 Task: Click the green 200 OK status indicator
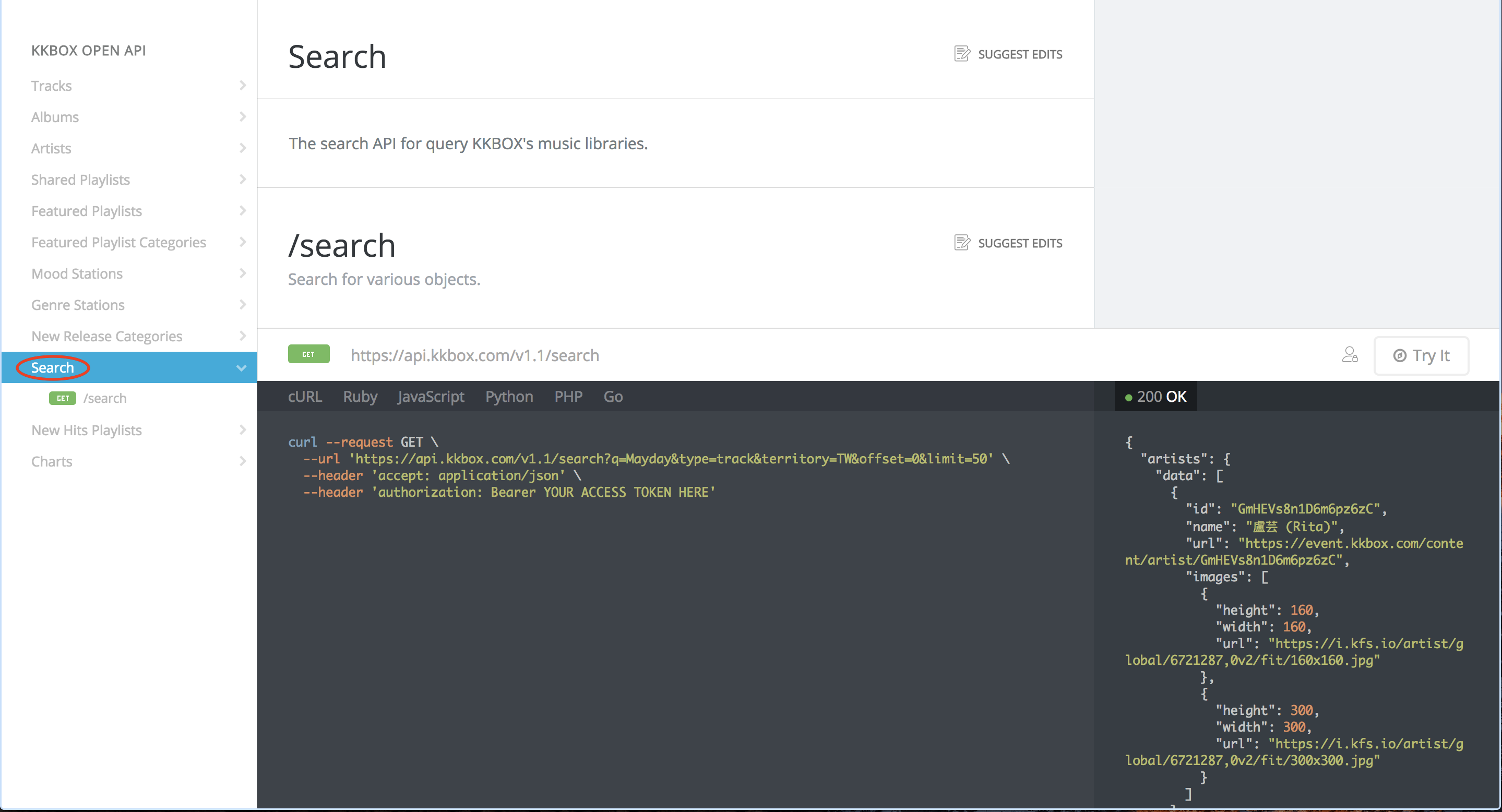click(x=1155, y=396)
